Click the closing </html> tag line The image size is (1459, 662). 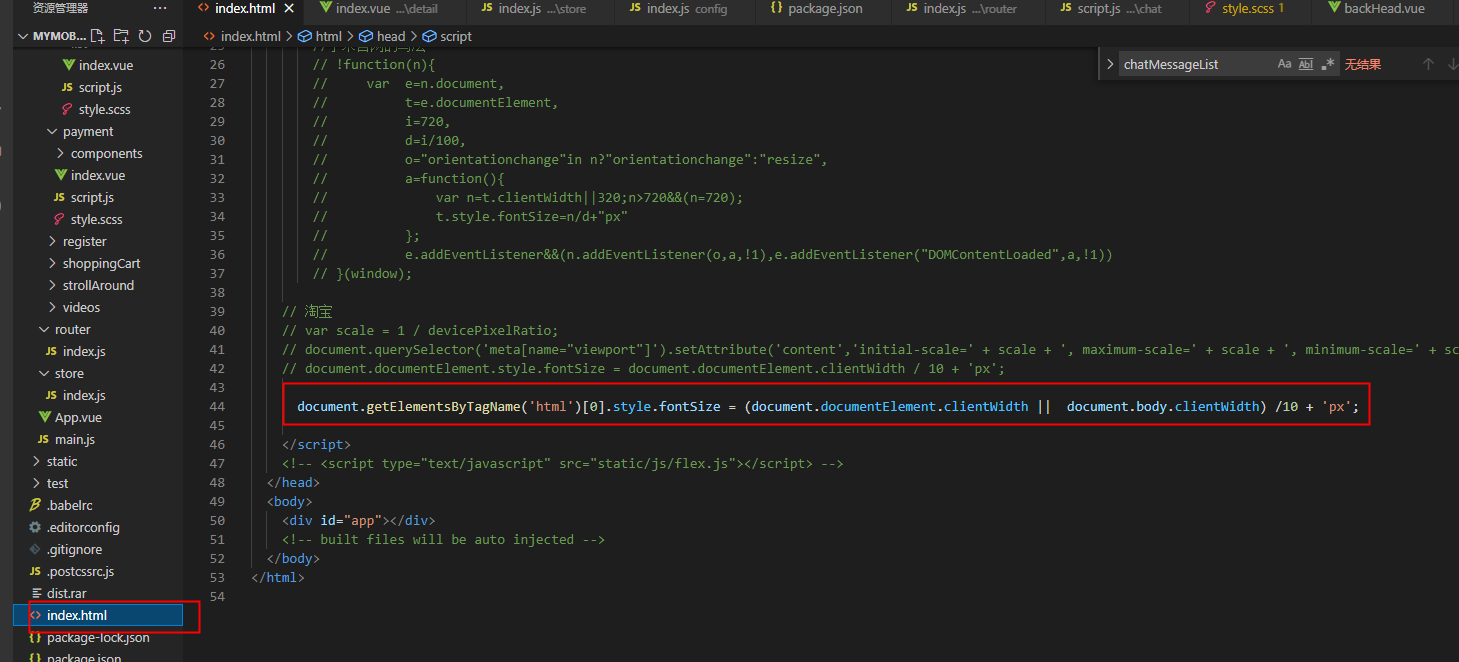point(277,577)
